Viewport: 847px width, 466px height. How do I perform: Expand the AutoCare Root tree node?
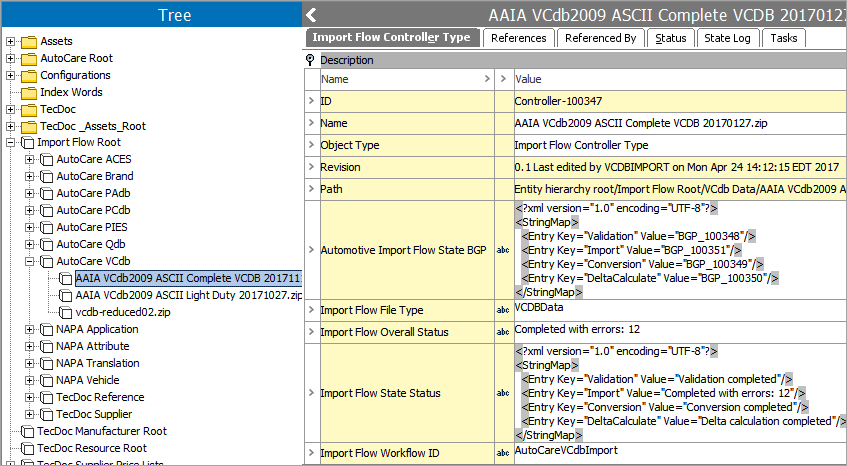(10, 58)
